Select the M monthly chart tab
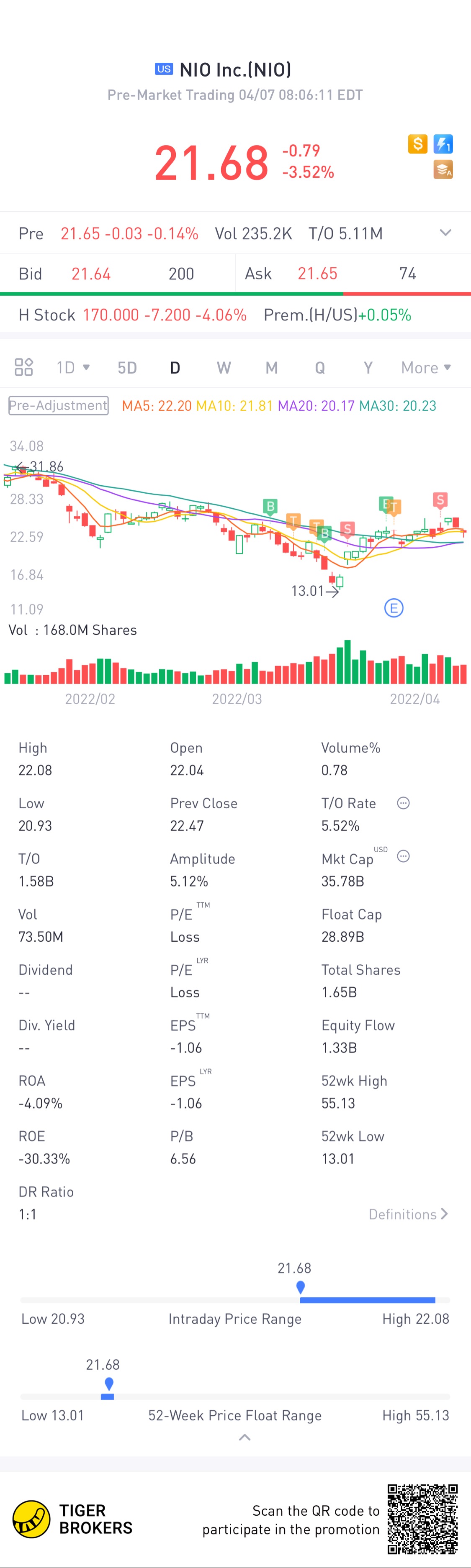This screenshot has height=1568, width=471. pos(272,368)
